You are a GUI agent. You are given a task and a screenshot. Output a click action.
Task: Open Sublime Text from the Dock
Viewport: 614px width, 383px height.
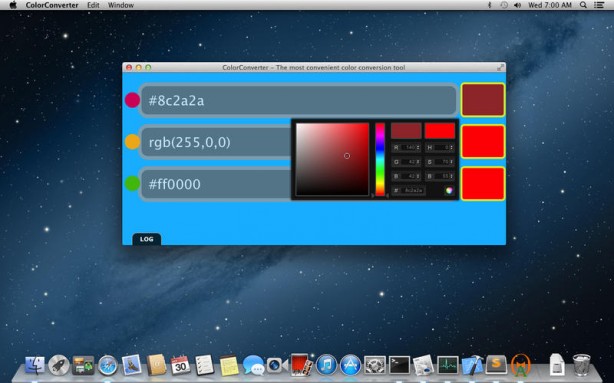[x=496, y=365]
